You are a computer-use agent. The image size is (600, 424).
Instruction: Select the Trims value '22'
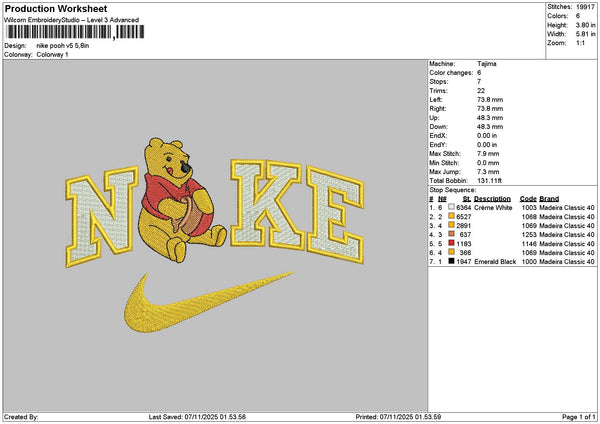pos(481,91)
